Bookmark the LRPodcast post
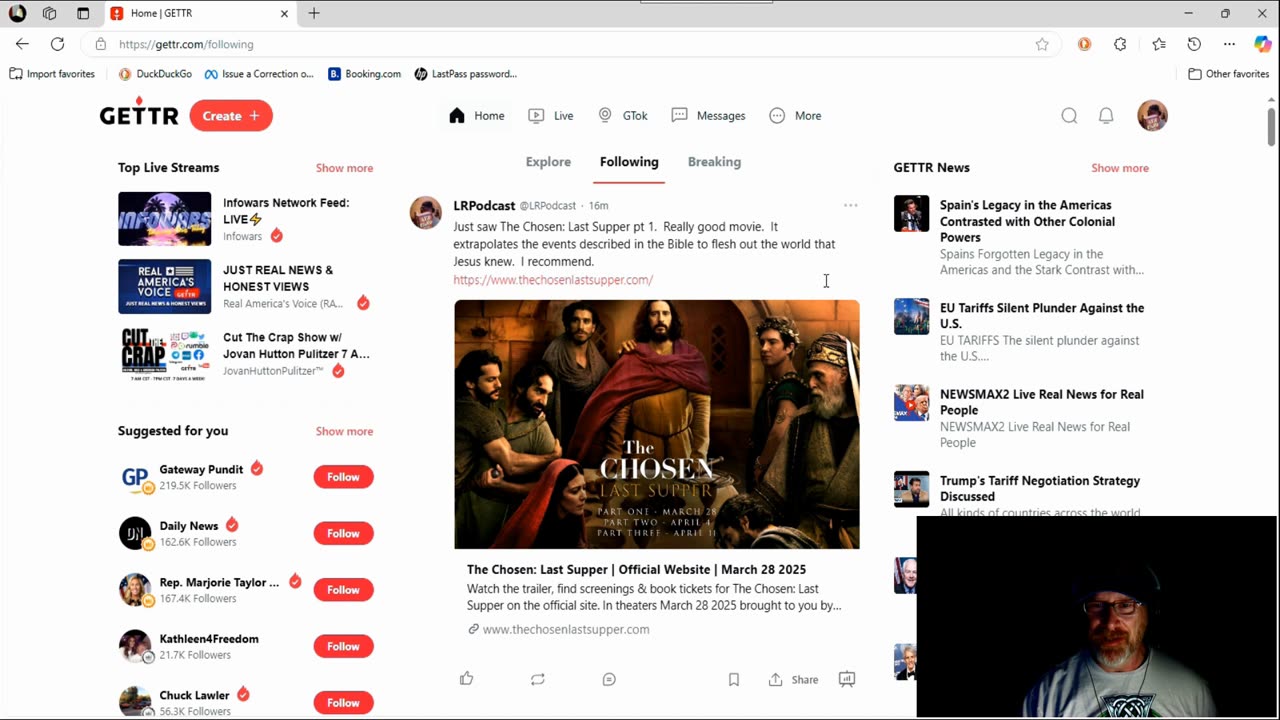The height and width of the screenshot is (720, 1280). pos(733,679)
